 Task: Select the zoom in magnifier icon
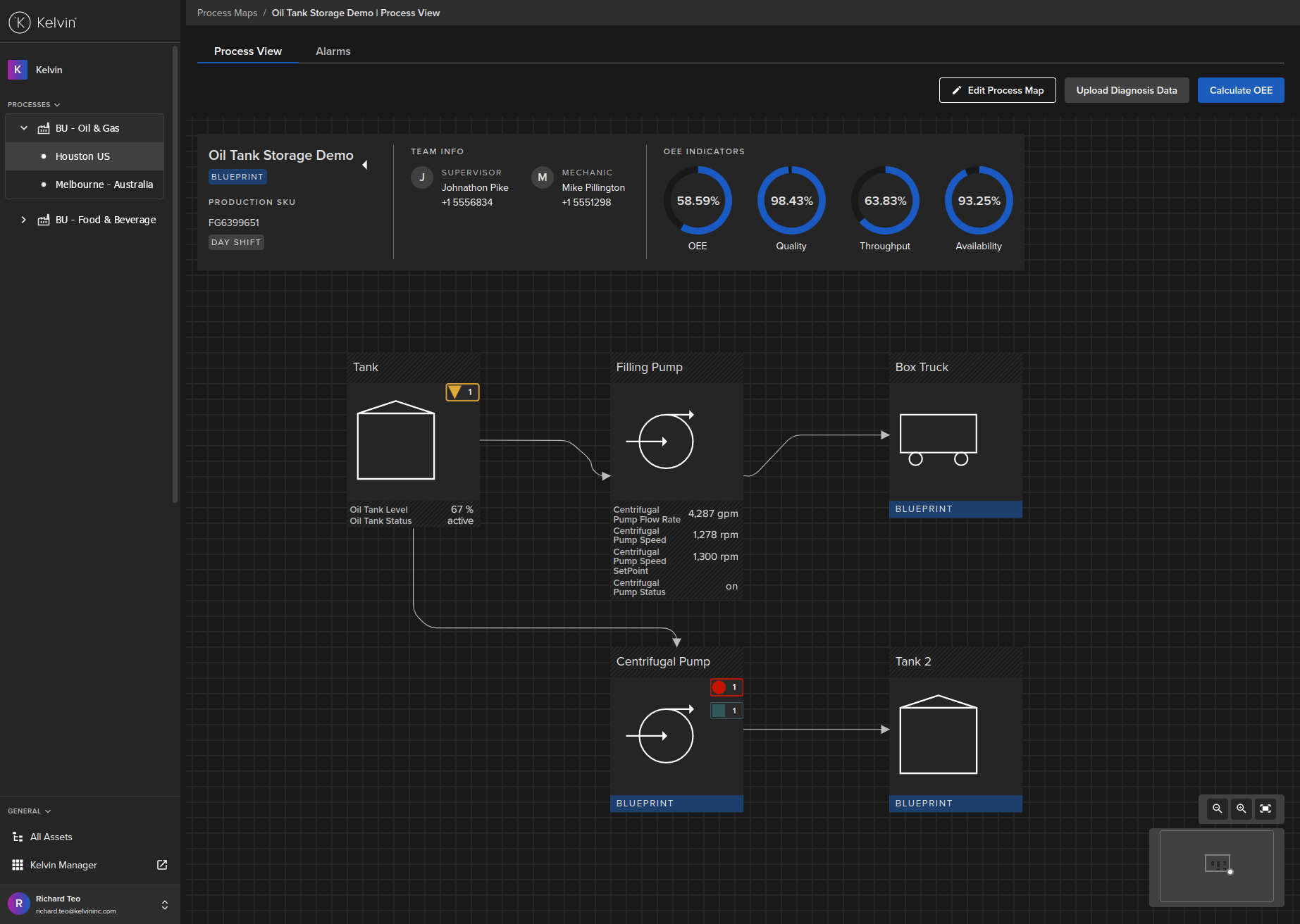tap(1241, 808)
